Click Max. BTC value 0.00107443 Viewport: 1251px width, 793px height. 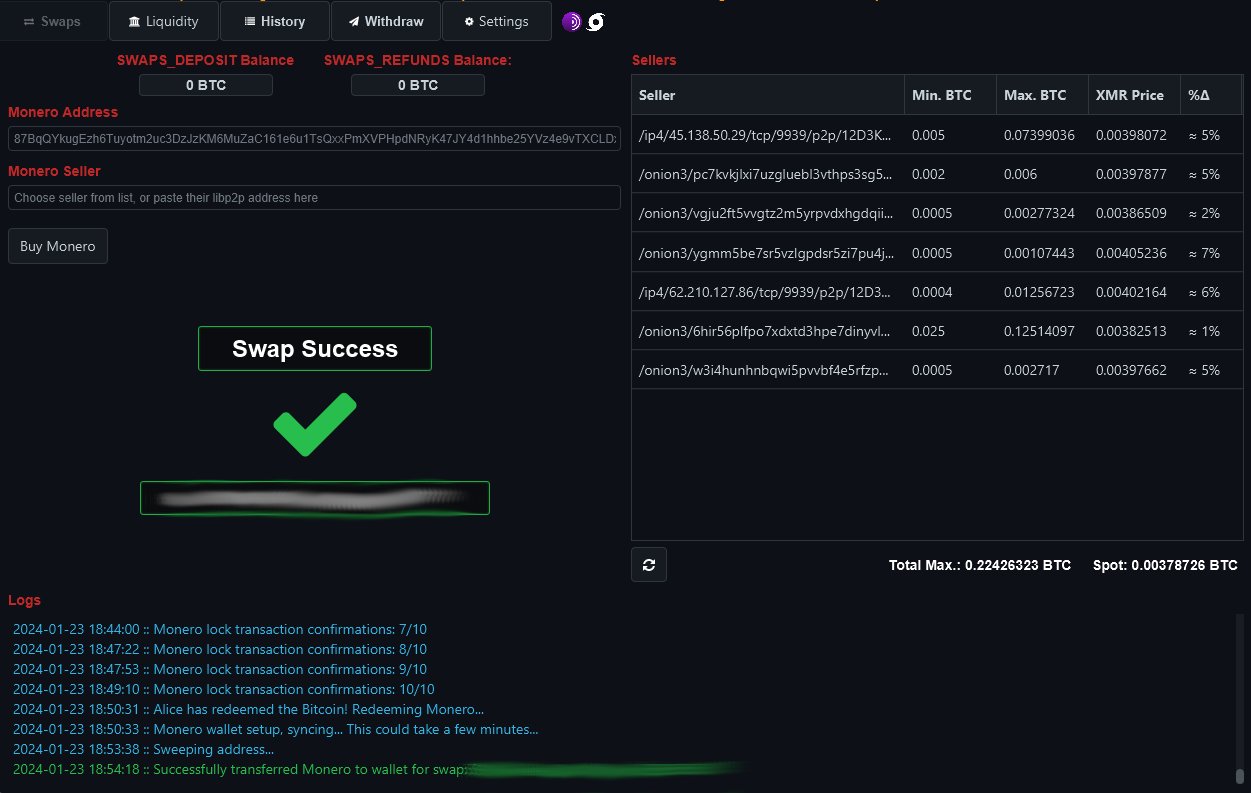click(1039, 253)
